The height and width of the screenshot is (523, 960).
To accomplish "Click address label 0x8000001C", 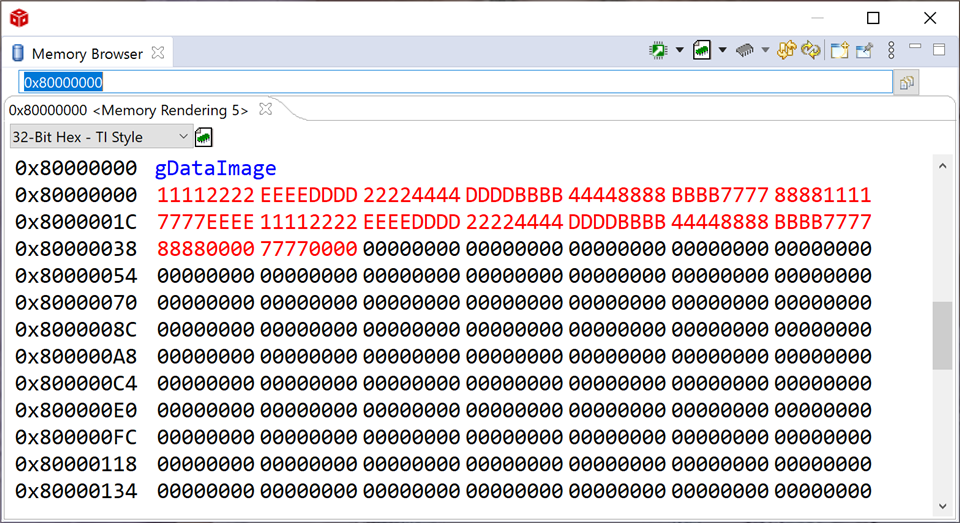I will click(76, 222).
